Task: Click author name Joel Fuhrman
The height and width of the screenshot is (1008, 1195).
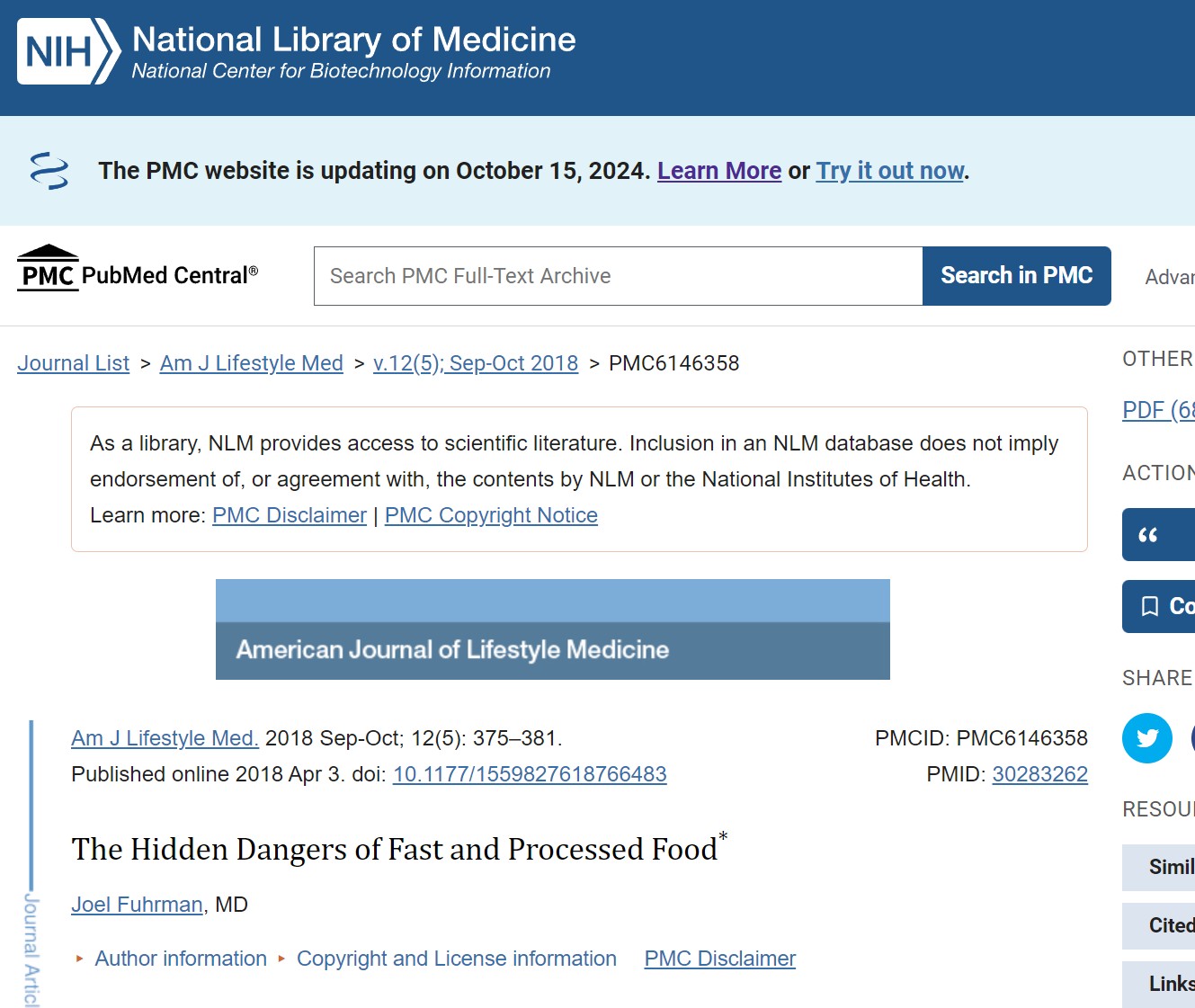Action: pyautogui.click(x=137, y=905)
